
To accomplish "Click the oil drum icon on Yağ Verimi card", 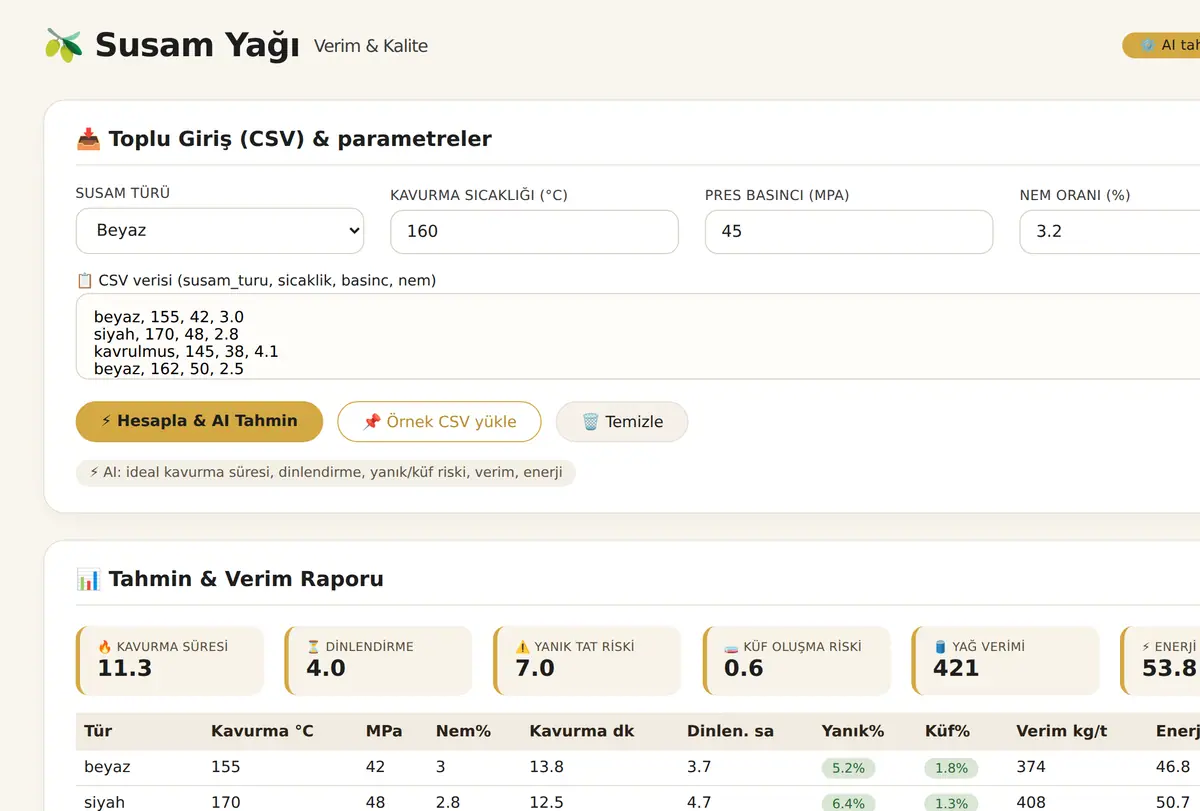I will (x=940, y=647).
